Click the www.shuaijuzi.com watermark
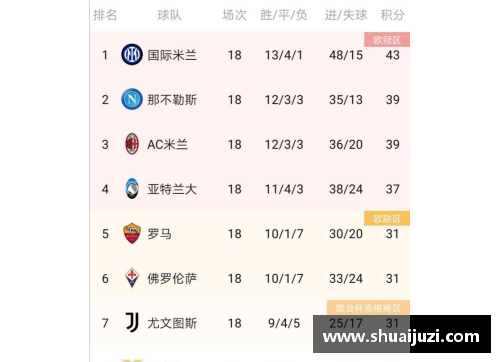This screenshot has height=362, width=500. (x=402, y=334)
